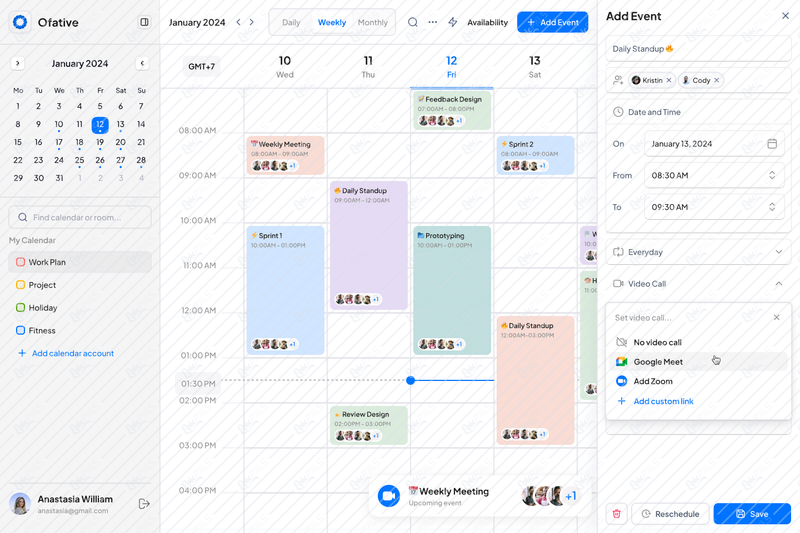Click Add calendar account link
800x533 pixels.
tap(73, 353)
